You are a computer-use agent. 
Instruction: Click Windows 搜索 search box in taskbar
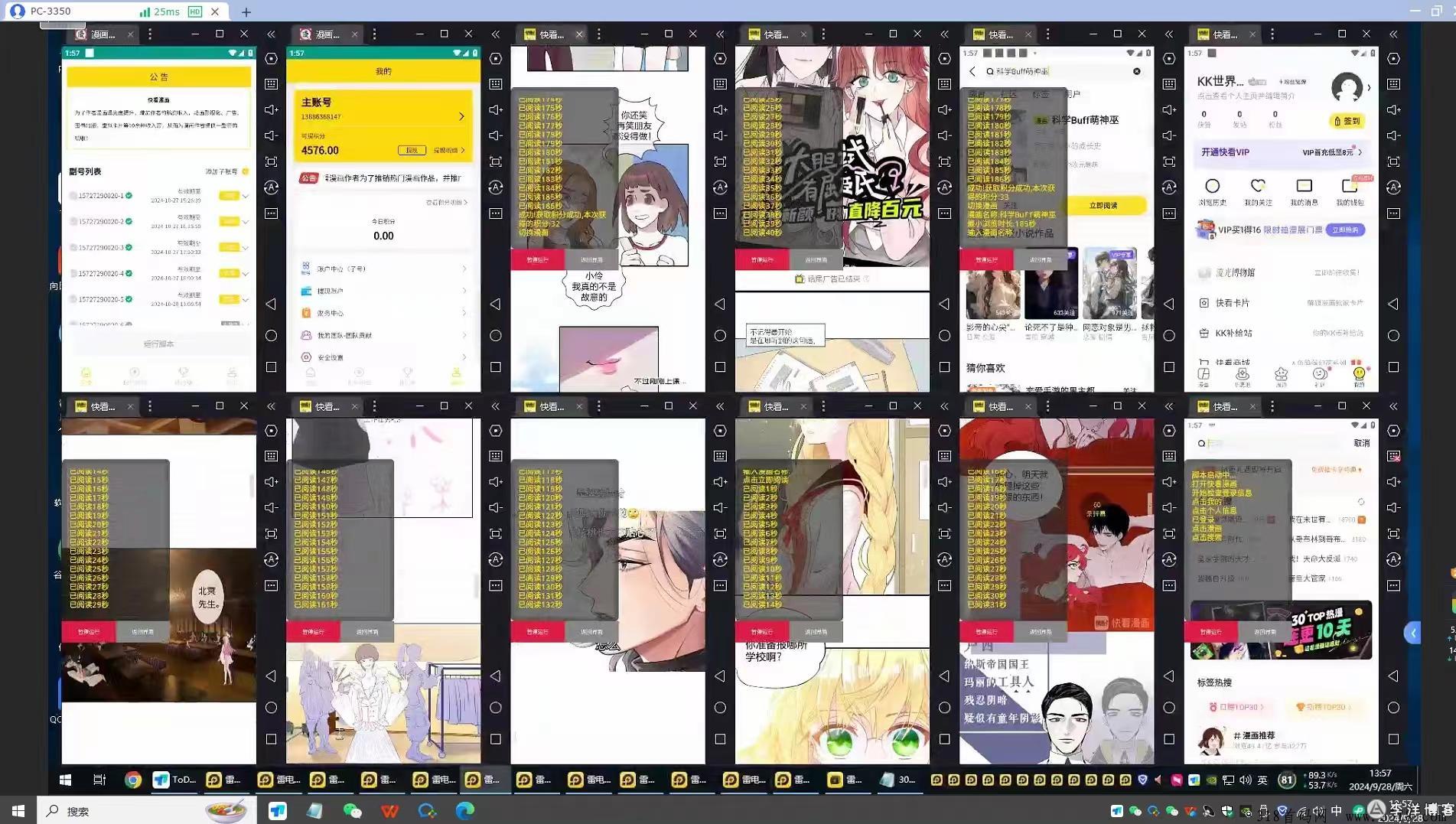(145, 811)
